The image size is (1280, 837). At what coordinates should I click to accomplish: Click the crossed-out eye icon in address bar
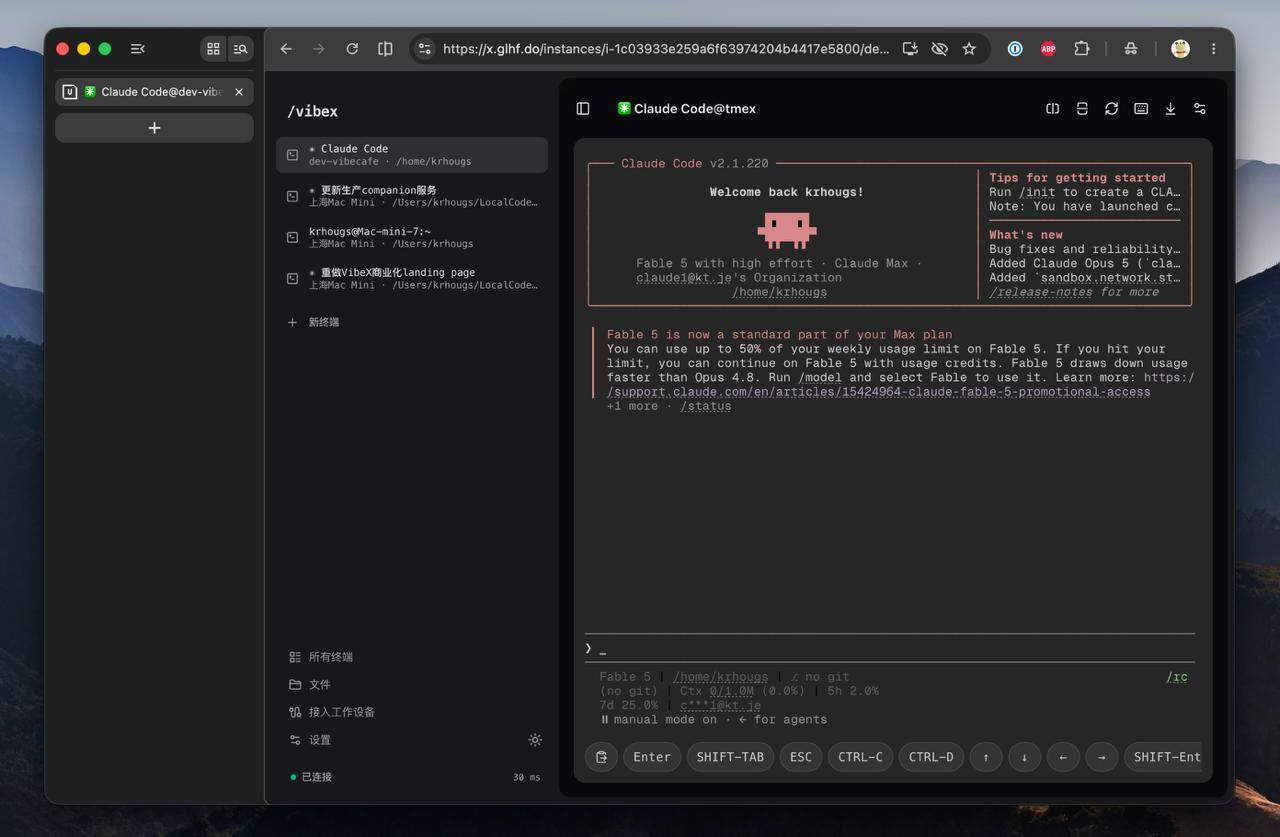[939, 48]
